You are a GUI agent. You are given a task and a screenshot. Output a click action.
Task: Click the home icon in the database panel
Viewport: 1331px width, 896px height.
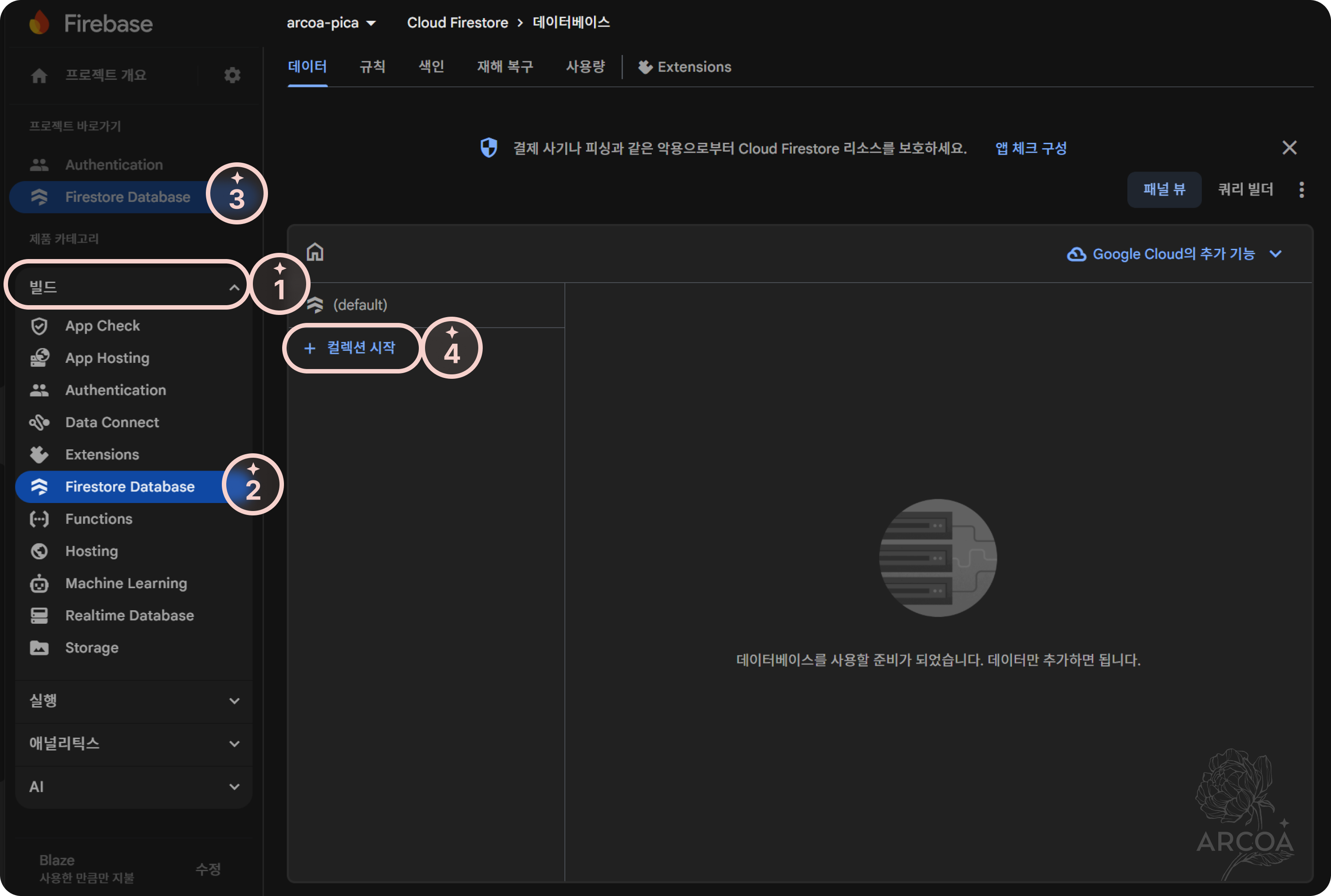click(315, 252)
